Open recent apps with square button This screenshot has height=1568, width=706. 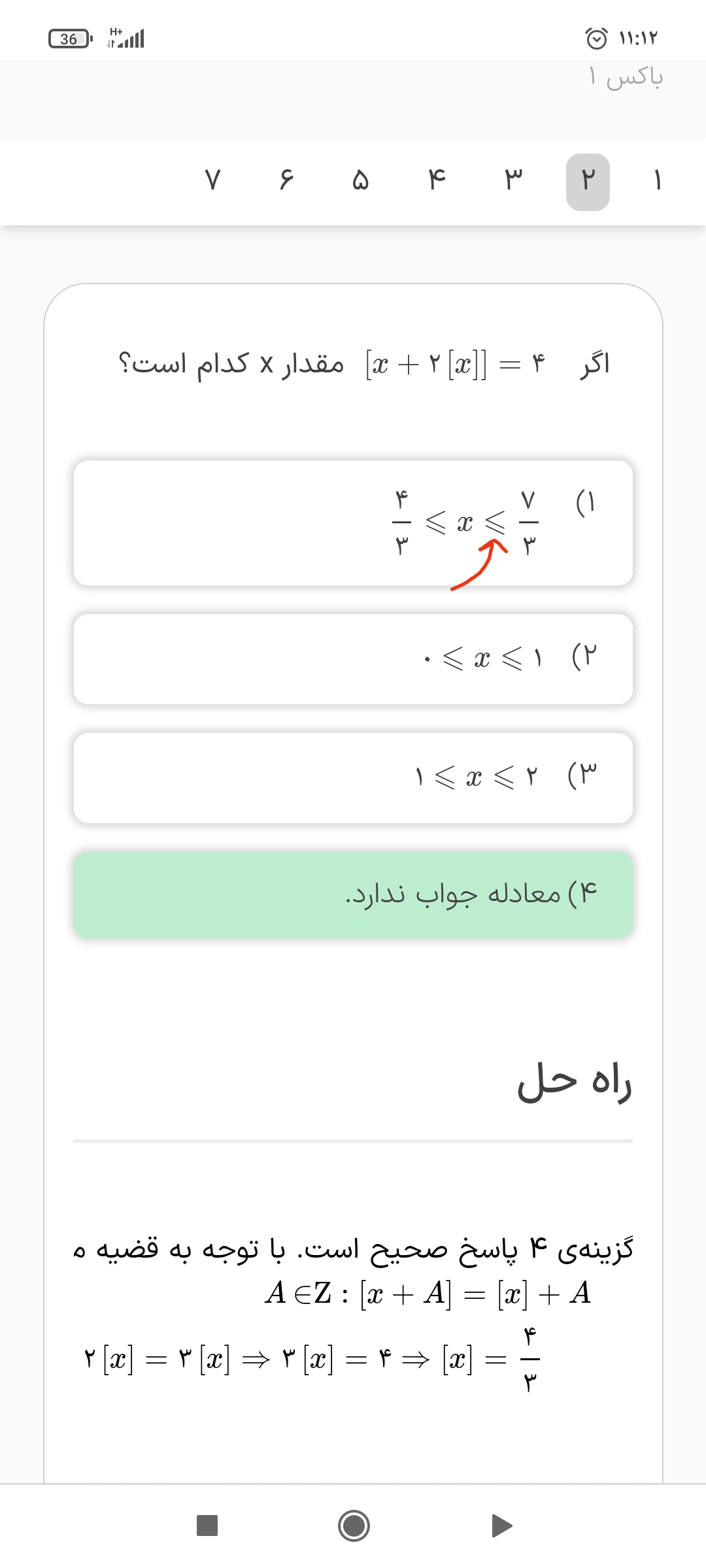point(207,1526)
